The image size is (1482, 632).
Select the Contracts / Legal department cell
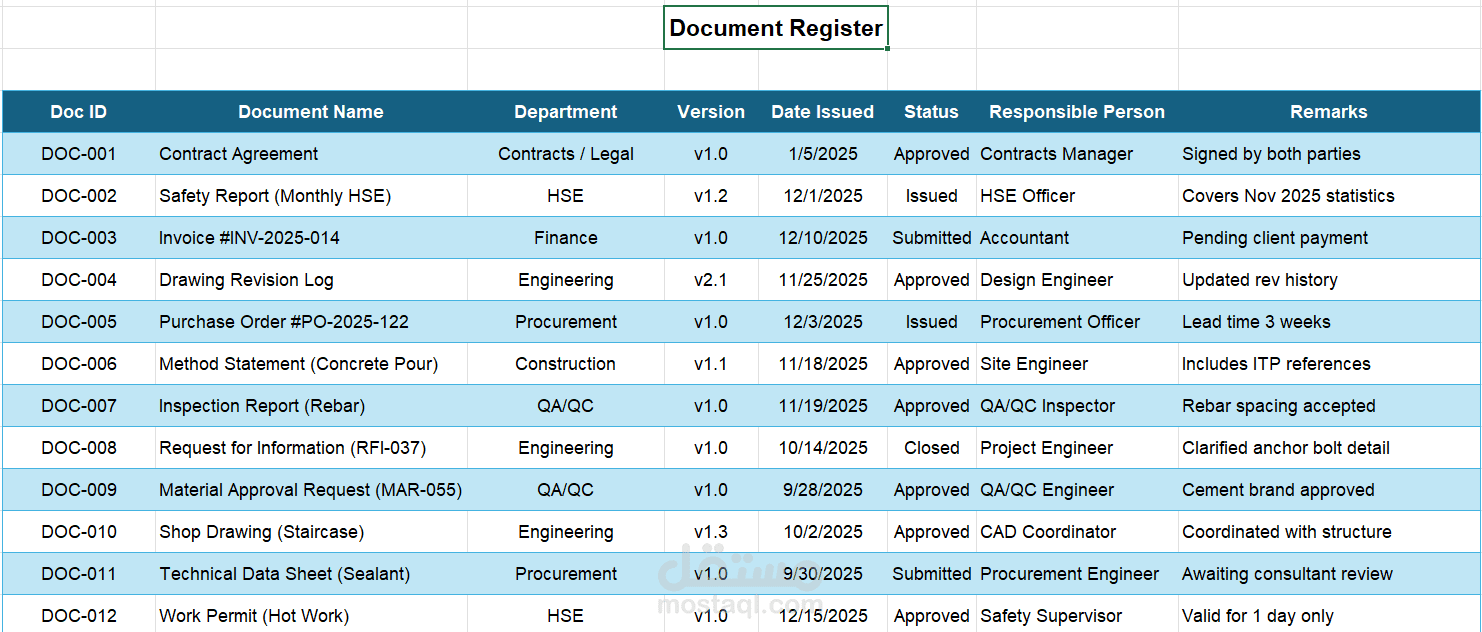point(566,154)
